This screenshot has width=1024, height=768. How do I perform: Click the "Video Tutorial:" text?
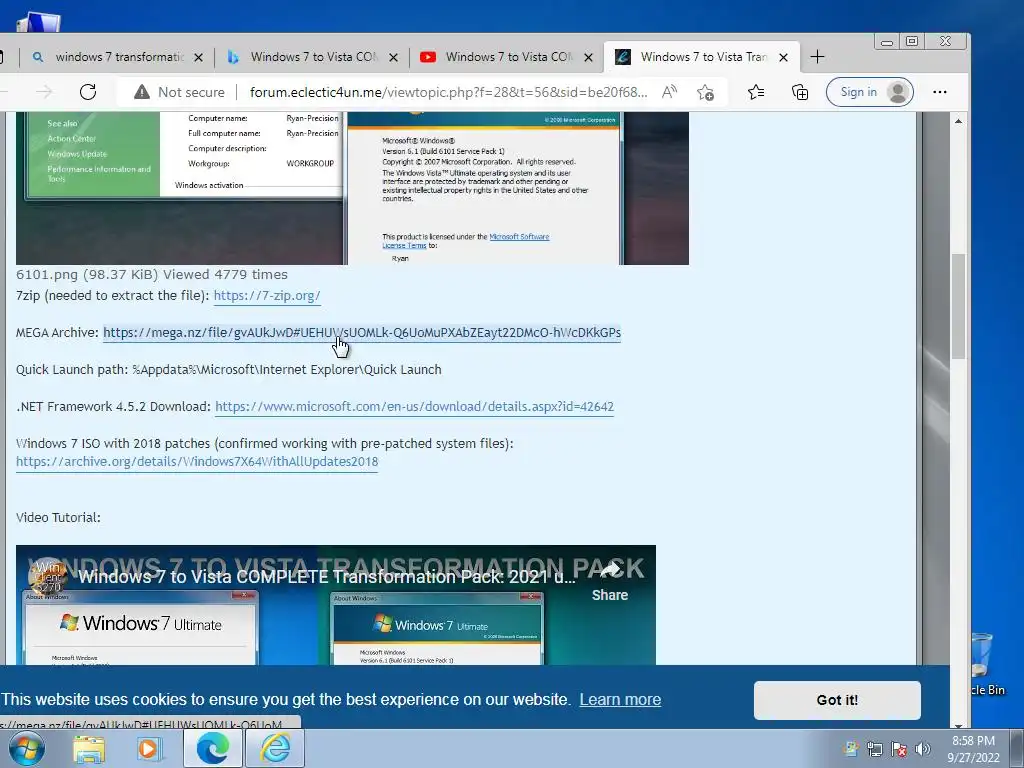pyautogui.click(x=58, y=517)
